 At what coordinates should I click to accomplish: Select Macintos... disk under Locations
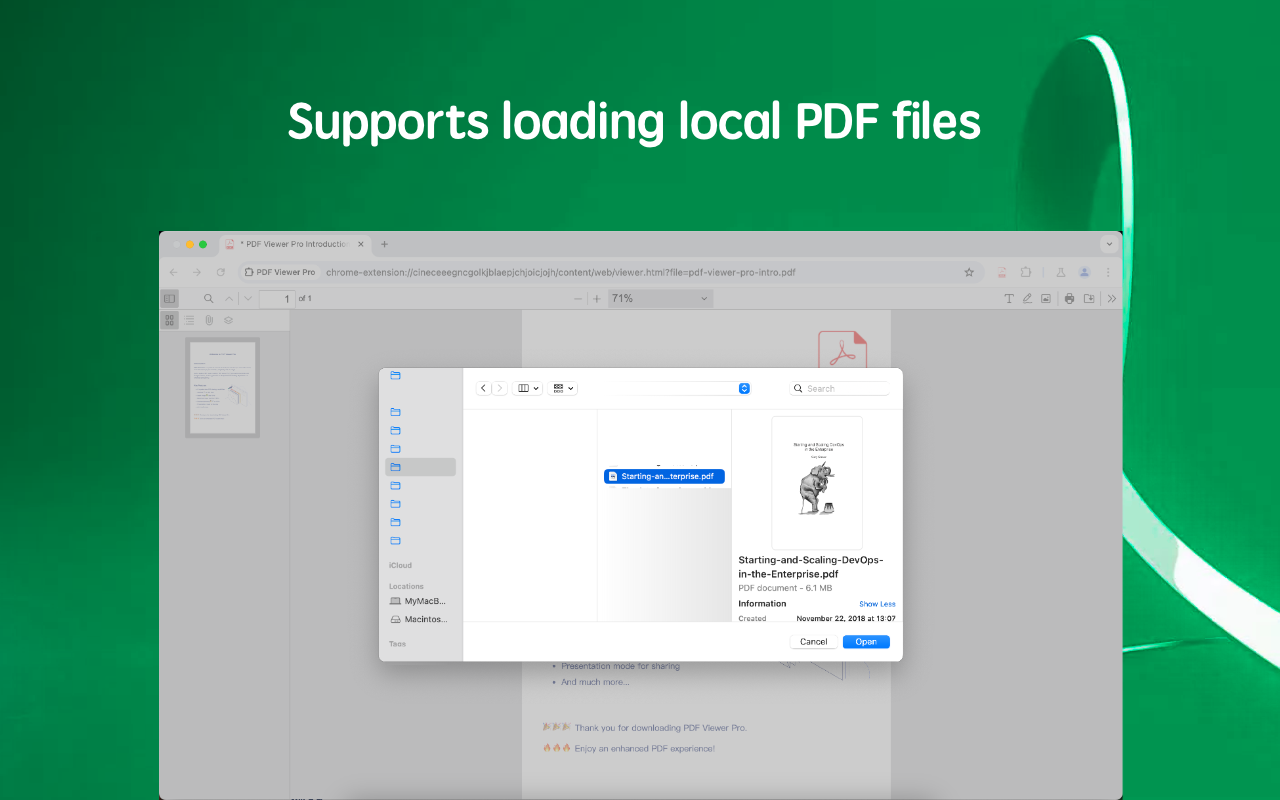pyautogui.click(x=418, y=619)
